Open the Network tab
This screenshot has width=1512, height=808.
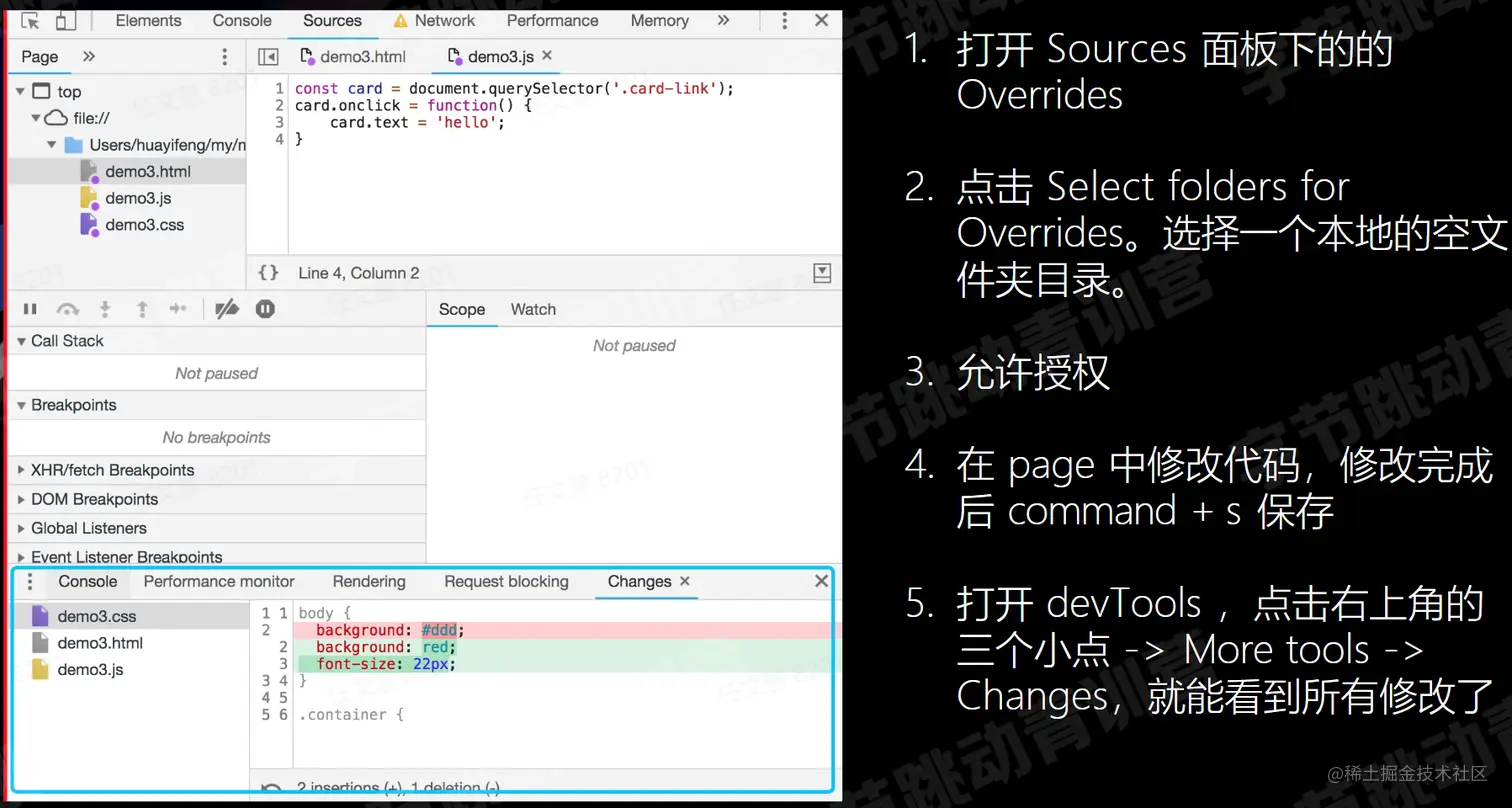[x=435, y=21]
